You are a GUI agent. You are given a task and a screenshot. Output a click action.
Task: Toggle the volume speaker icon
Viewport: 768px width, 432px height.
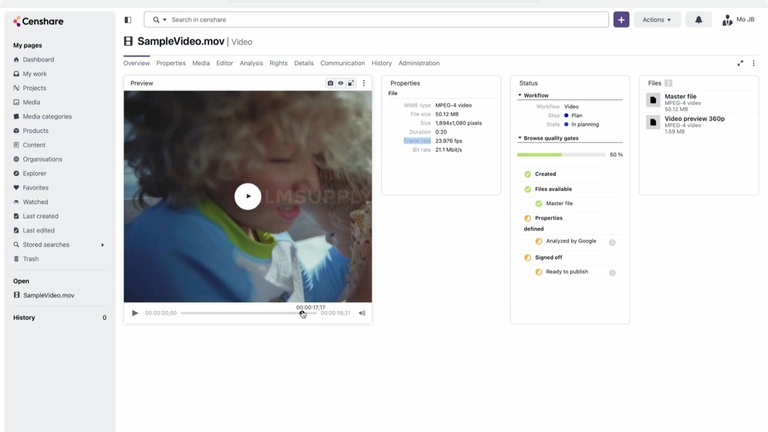[x=362, y=313]
